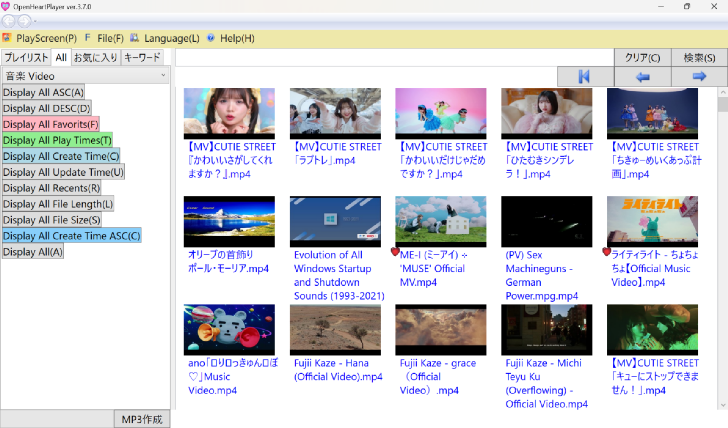Screen dimensions: 728x428
Task: Open the small dropdown arrow beside navigation arrows
Action: point(37,21)
